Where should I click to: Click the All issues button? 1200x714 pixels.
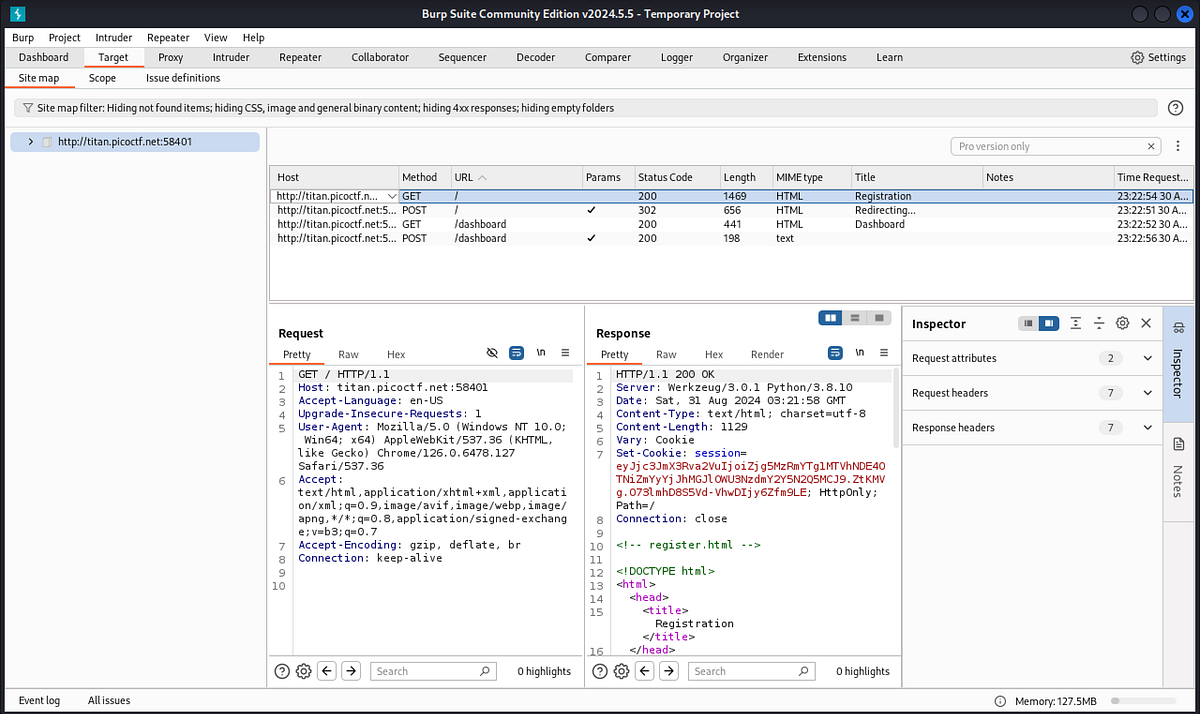pos(109,700)
